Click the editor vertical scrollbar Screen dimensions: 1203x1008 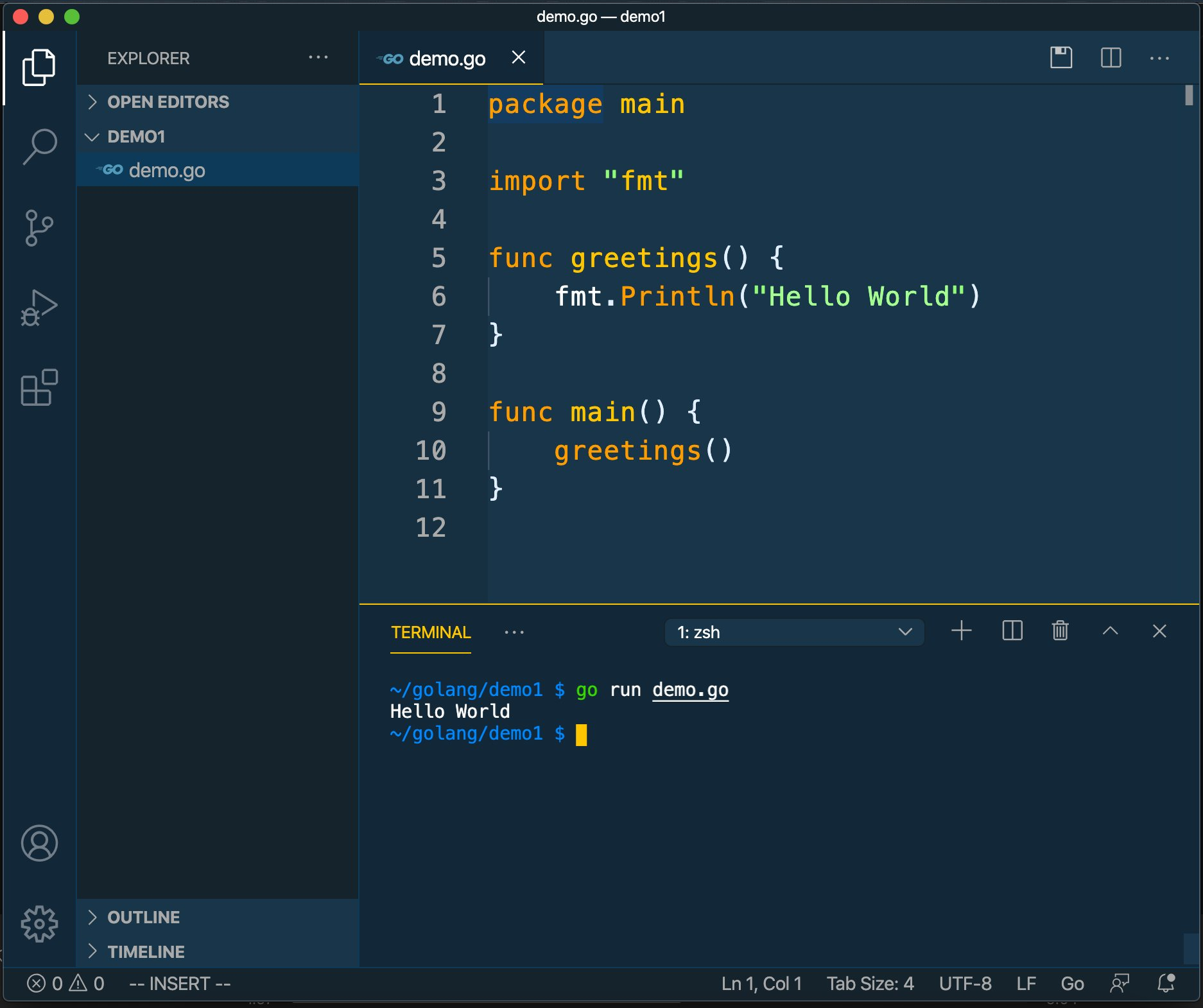click(x=1190, y=95)
